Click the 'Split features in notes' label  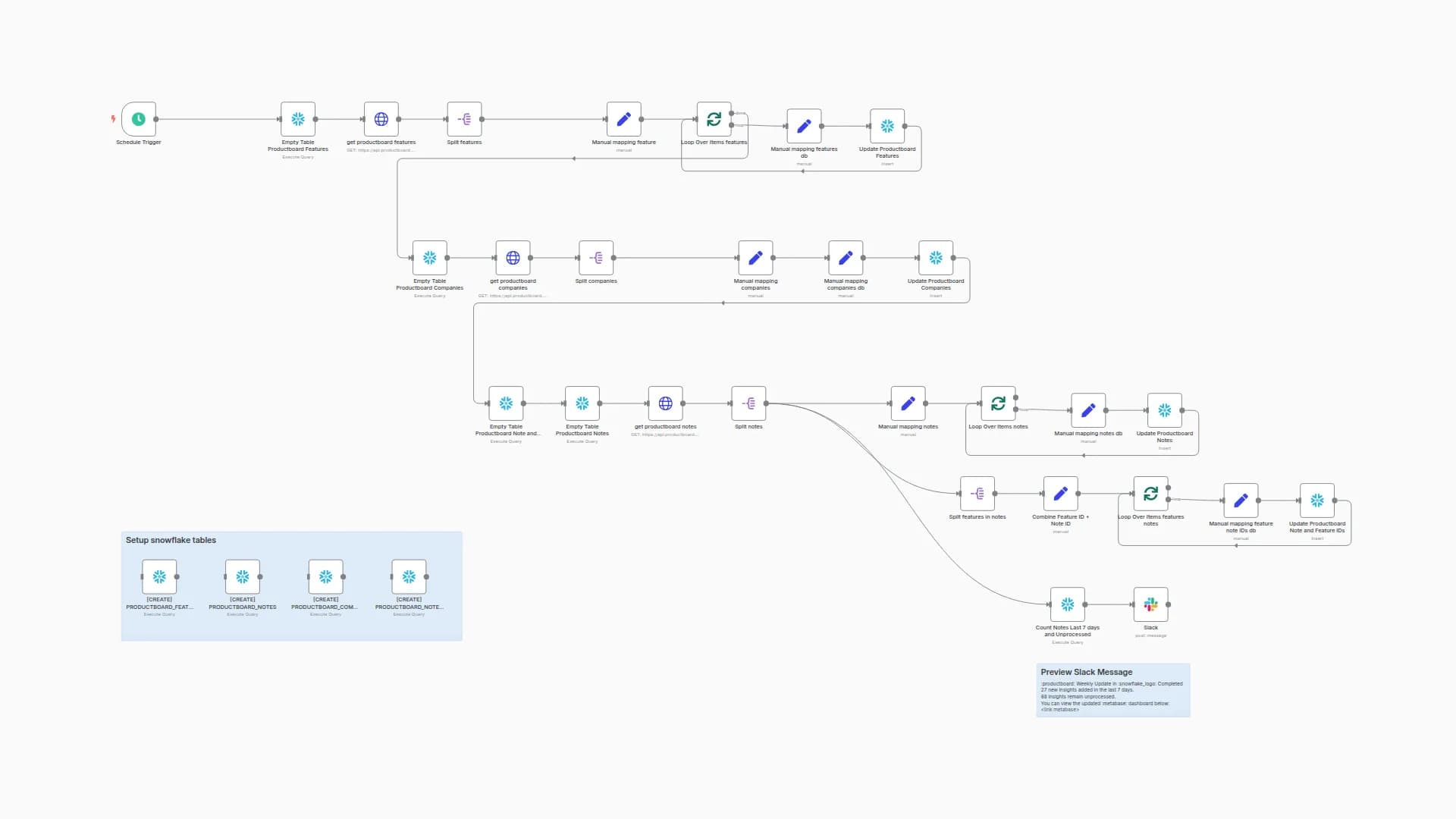click(x=977, y=517)
